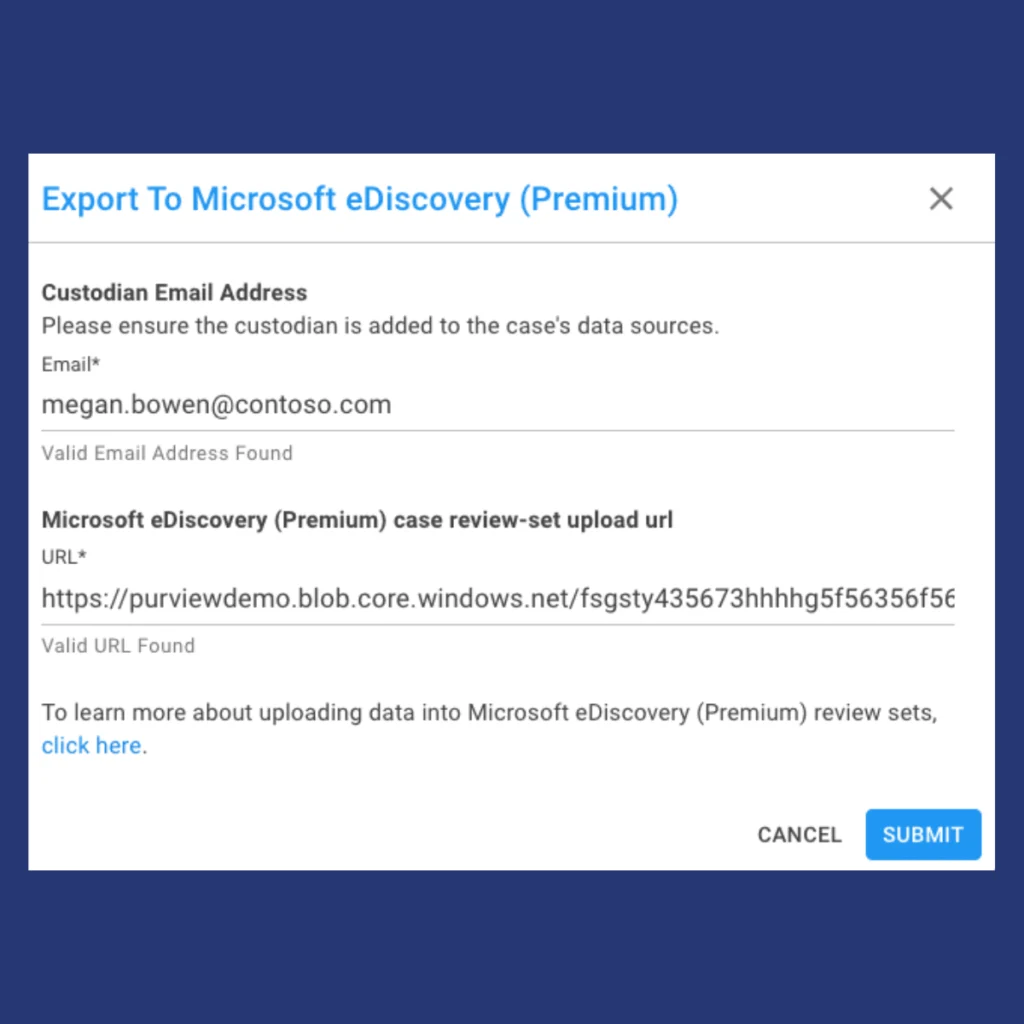Click the 'To learn more about uploading data' sentence
The height and width of the screenshot is (1024, 1024).
(490, 712)
